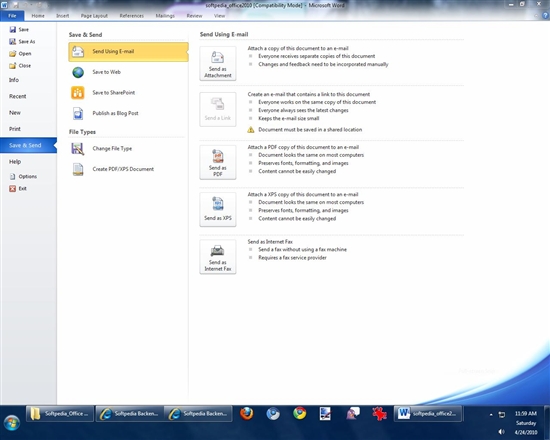This screenshot has width=550, height=440.
Task: Open the Help section
Action: coord(28,162)
